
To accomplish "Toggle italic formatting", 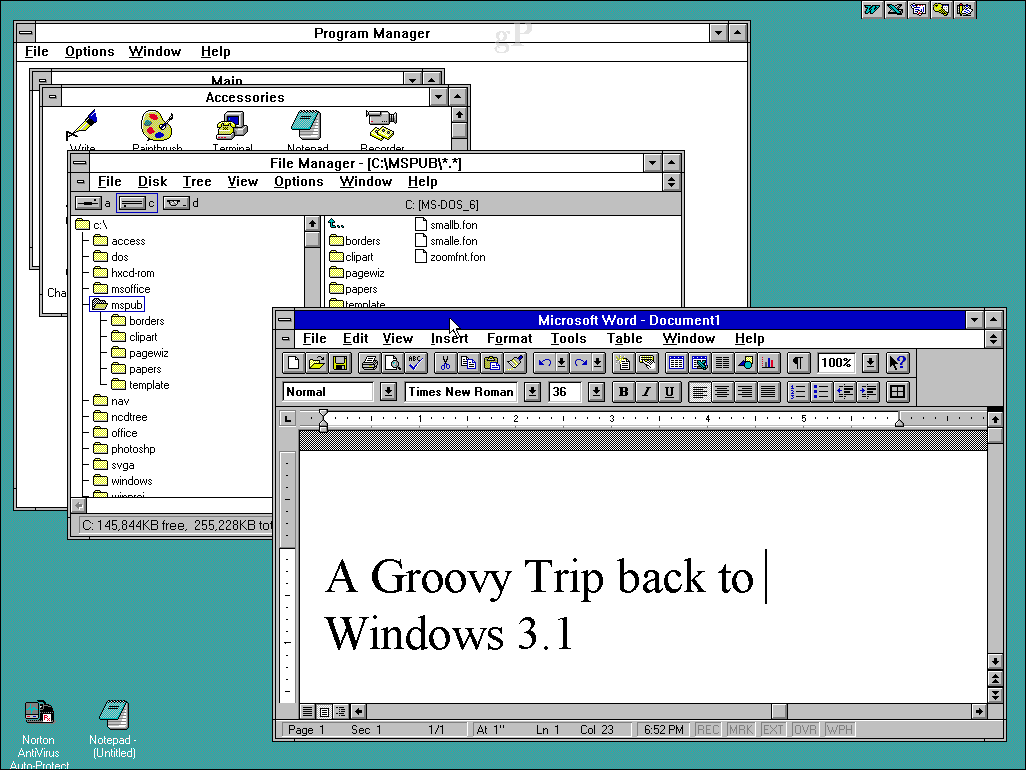I will click(645, 391).
